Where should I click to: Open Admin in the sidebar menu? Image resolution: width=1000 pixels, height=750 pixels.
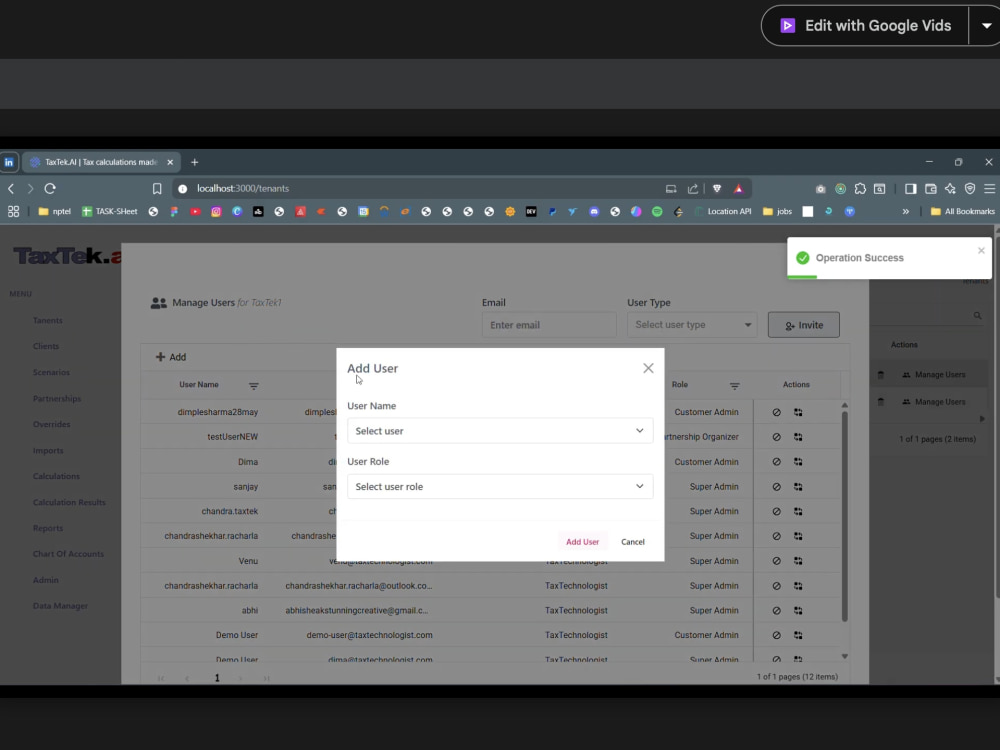point(45,580)
